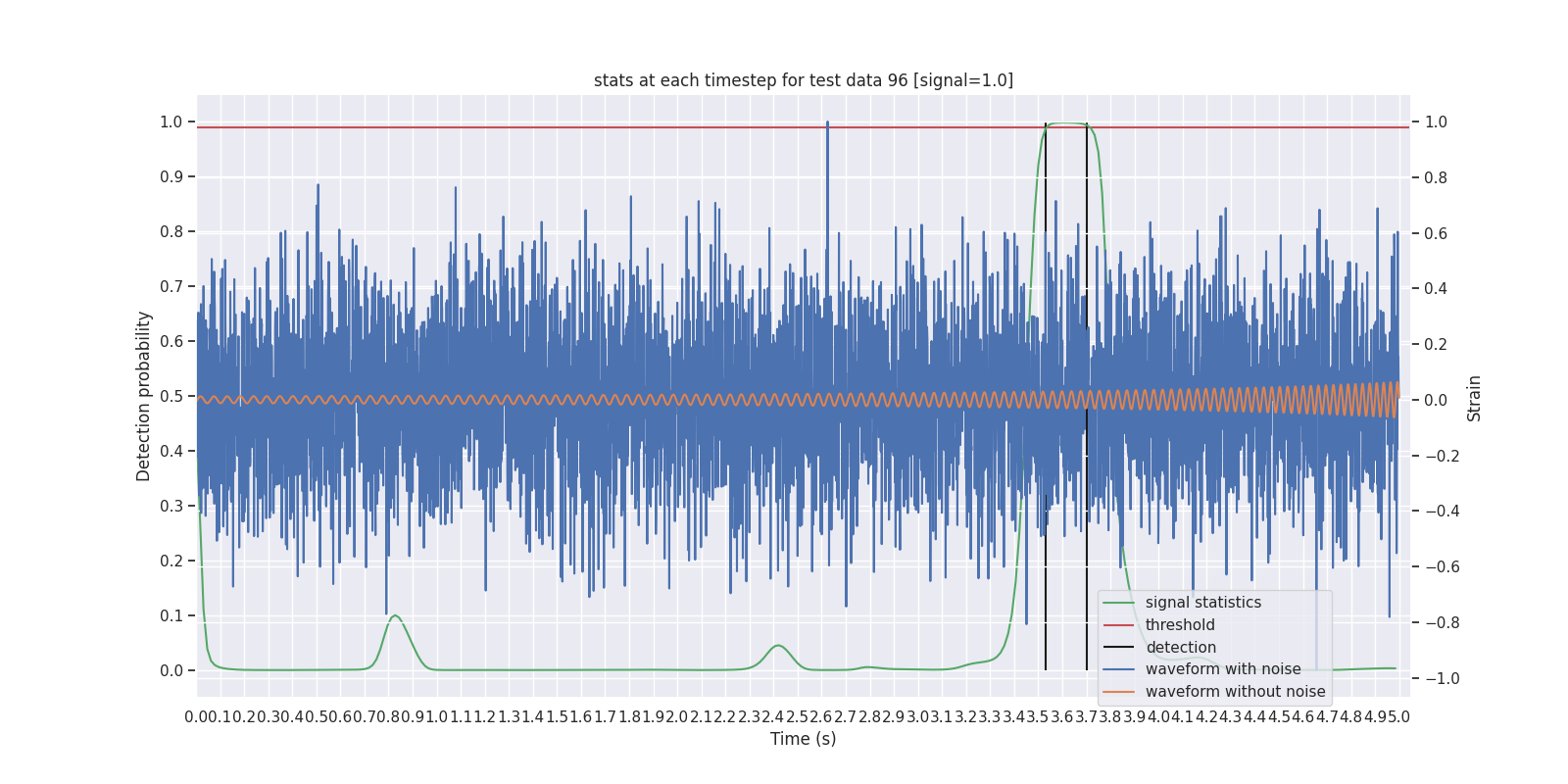The height and width of the screenshot is (784, 1568).
Task: Click the green bump peak near 0.1 probability
Action: (x=395, y=616)
